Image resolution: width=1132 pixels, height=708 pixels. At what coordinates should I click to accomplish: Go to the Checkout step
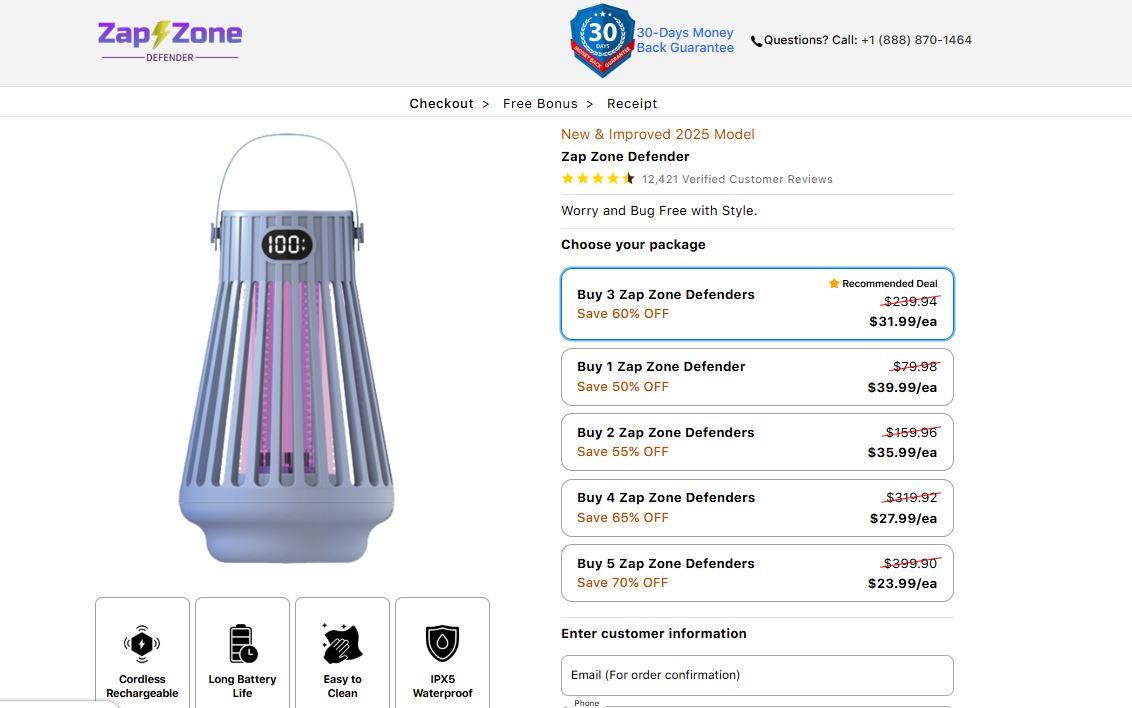(441, 104)
